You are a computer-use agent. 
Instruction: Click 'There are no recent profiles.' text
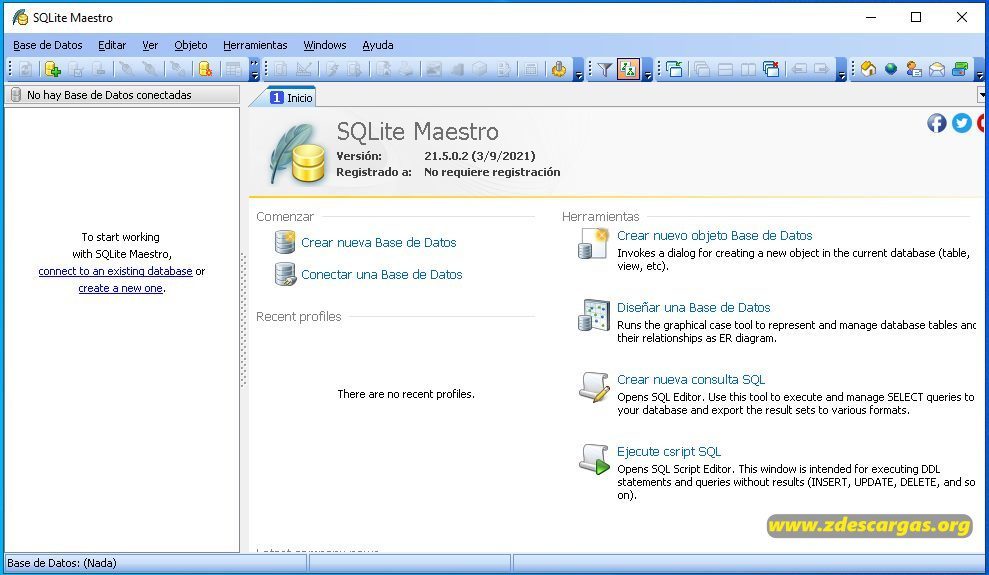(406, 394)
